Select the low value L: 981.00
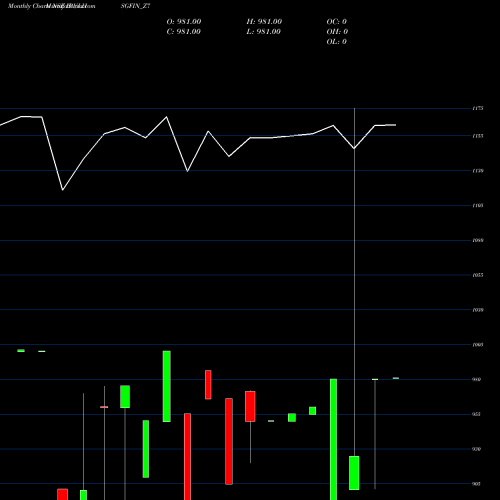The width and height of the screenshot is (500, 500). pos(264,32)
